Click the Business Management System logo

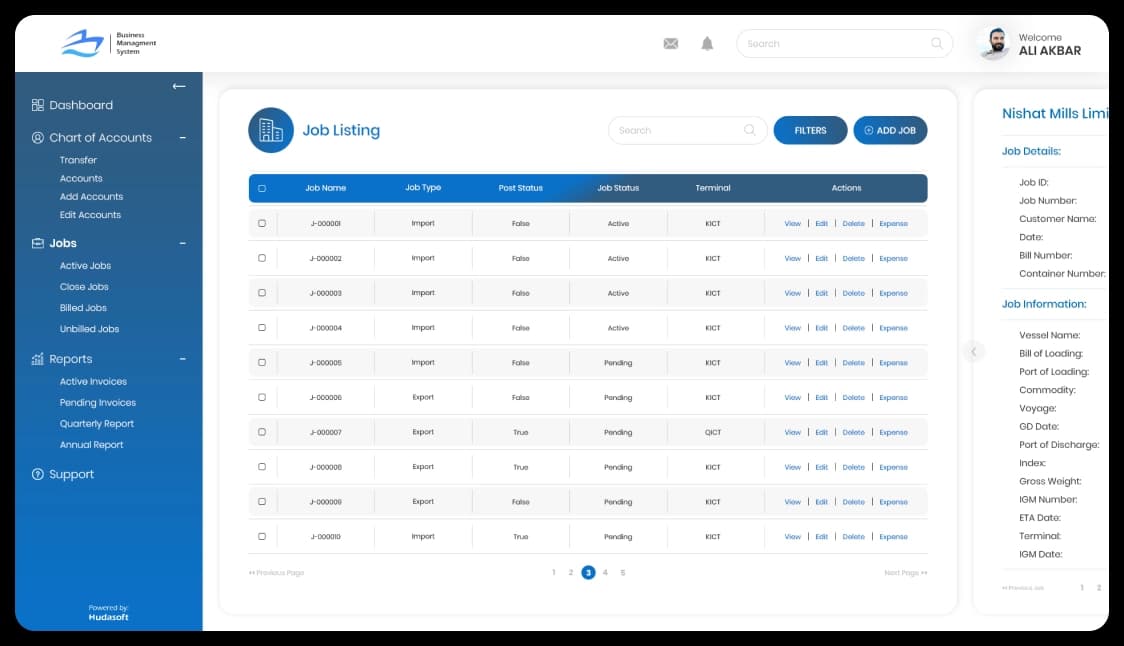(x=82, y=43)
